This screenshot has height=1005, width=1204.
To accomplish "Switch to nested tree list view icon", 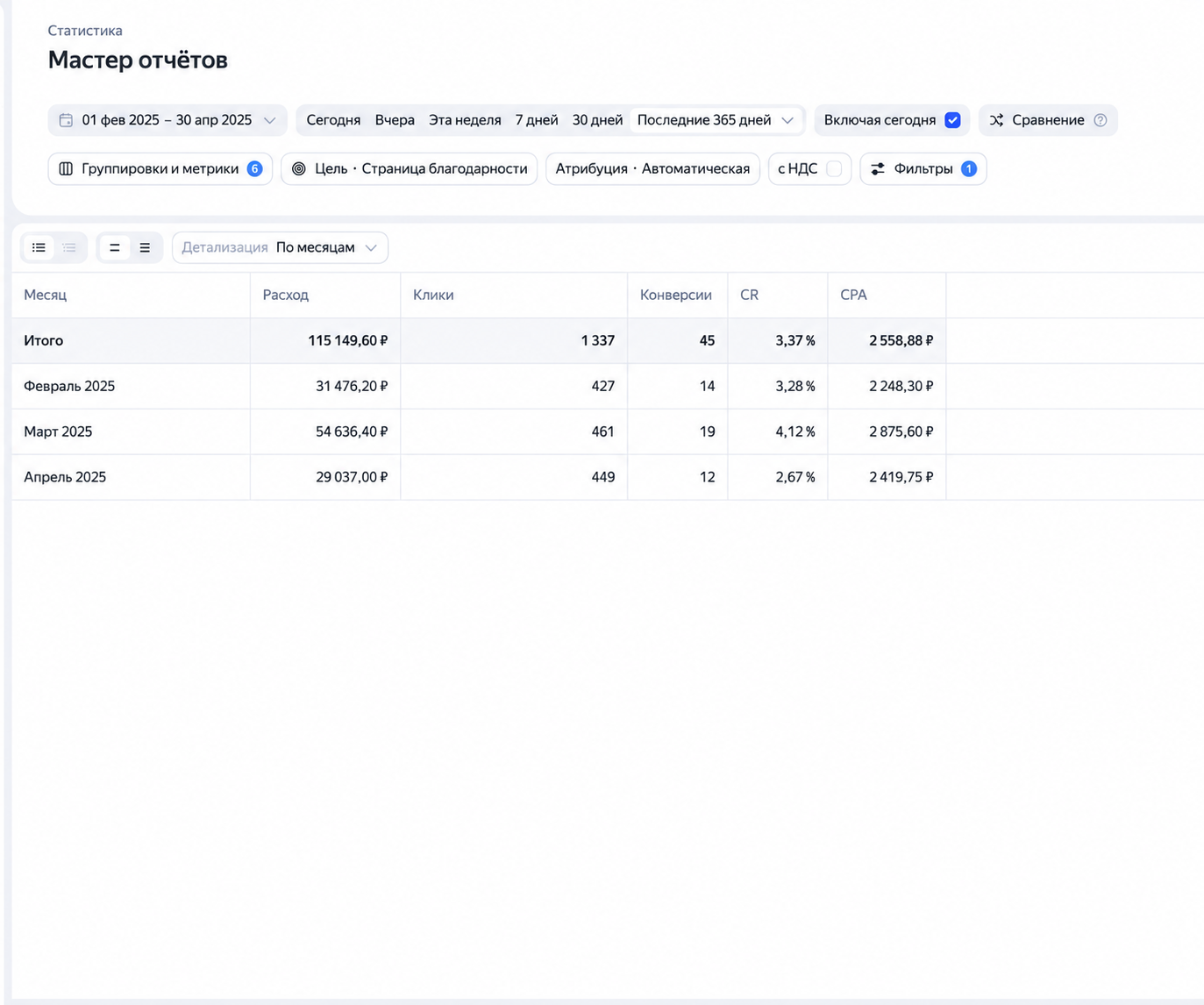I will point(69,247).
